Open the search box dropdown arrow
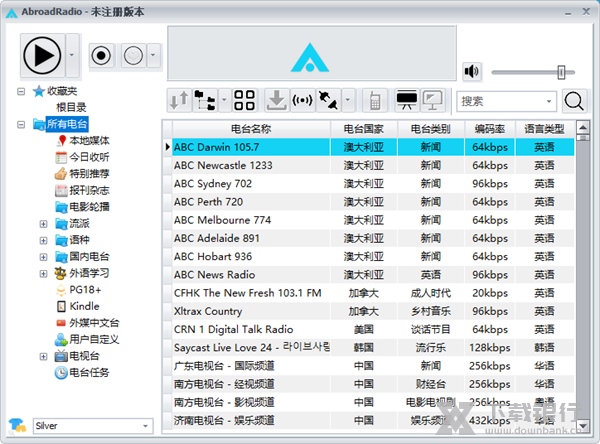600x444 pixels. point(549,101)
